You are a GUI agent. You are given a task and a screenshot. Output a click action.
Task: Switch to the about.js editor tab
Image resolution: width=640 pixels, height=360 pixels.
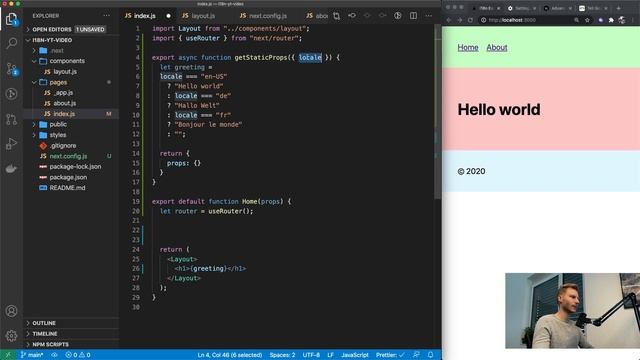(317, 16)
